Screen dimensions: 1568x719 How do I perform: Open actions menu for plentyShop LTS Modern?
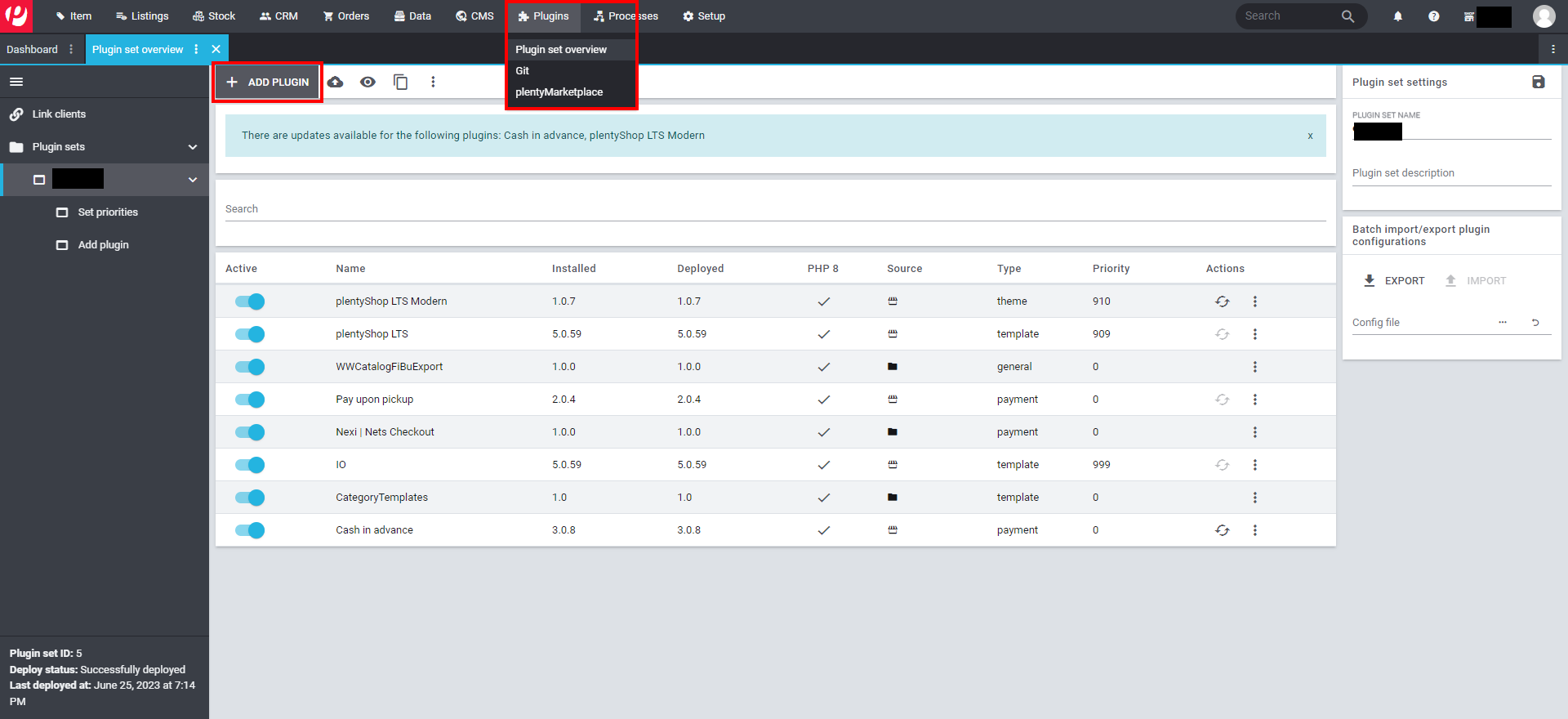1254,301
